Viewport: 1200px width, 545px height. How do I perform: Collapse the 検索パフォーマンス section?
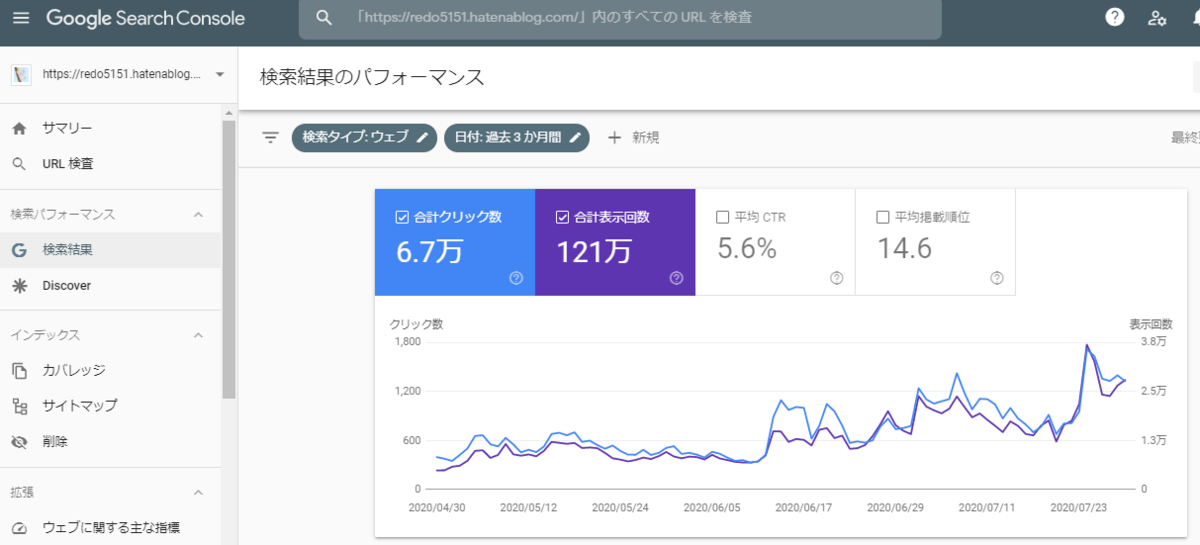pos(198,215)
